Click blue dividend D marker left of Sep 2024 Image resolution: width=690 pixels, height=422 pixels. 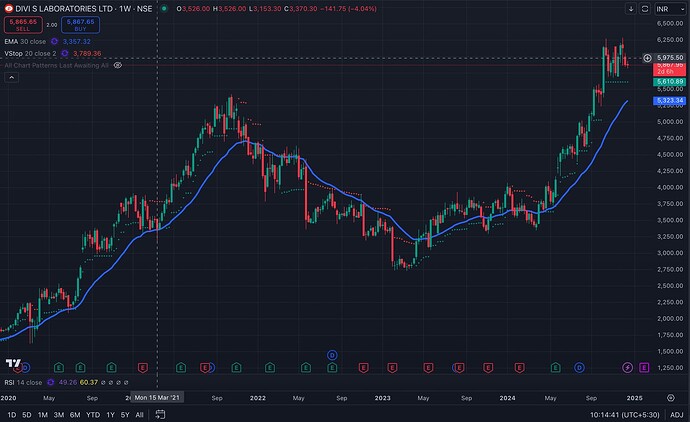click(x=580, y=367)
